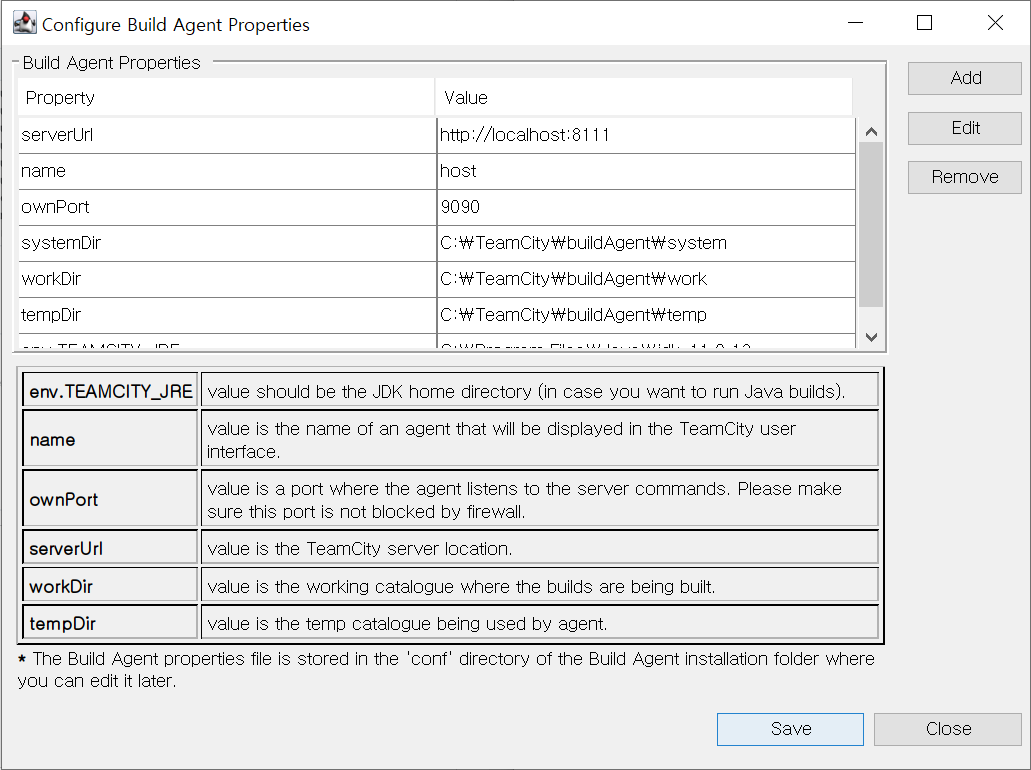Click env.TEAMCITY_JRE label in help table
This screenshot has height=770, width=1031.
[110, 391]
